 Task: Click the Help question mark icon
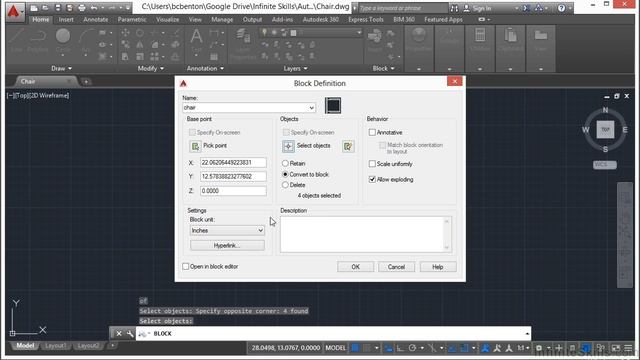tap(562, 8)
